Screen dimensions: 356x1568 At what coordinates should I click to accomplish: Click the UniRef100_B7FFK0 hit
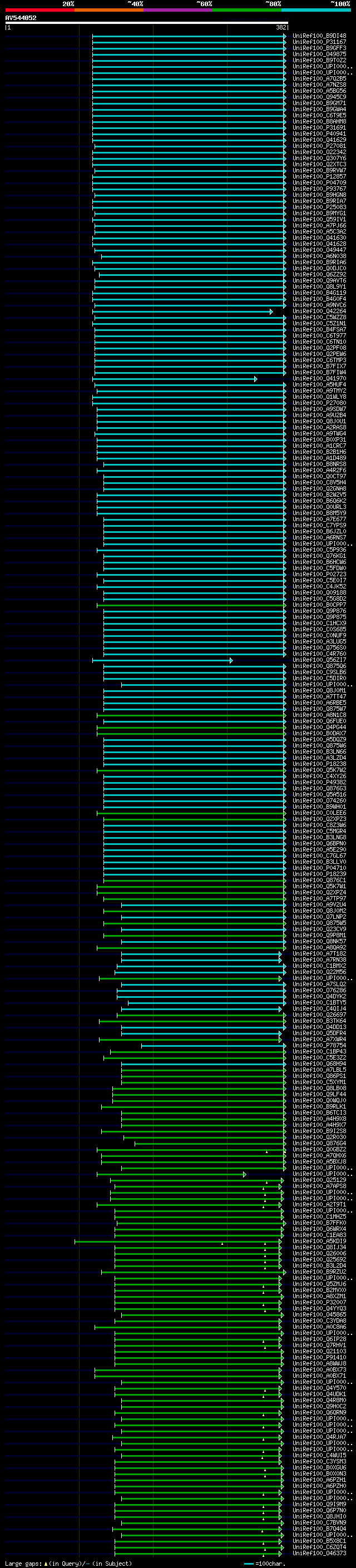[x=319, y=1222]
